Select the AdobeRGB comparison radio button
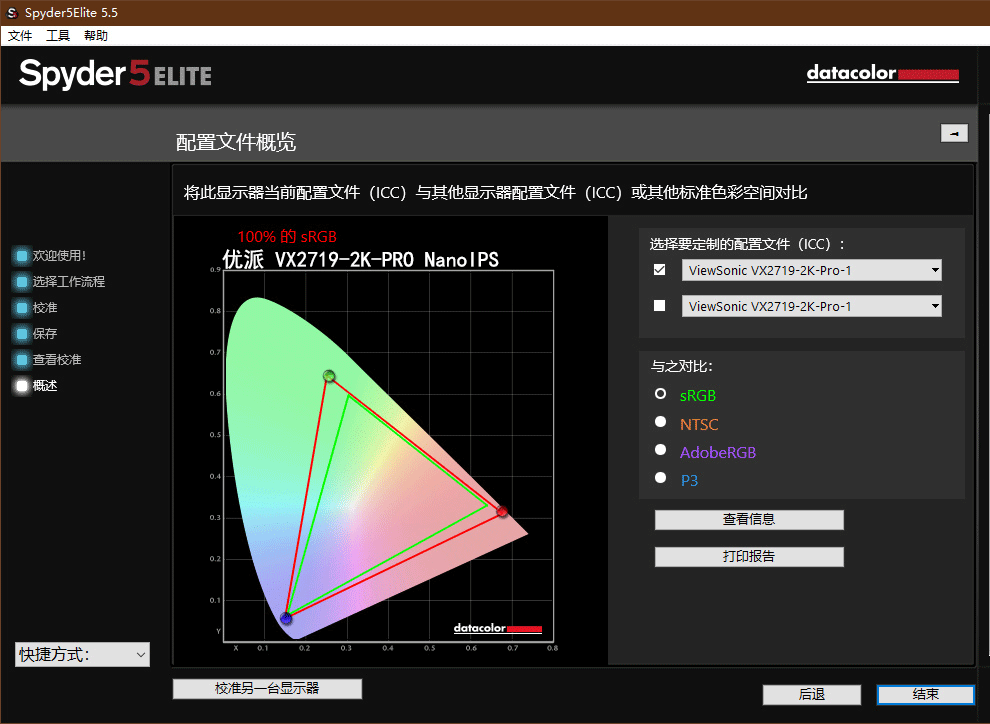The image size is (990, 724). point(660,449)
